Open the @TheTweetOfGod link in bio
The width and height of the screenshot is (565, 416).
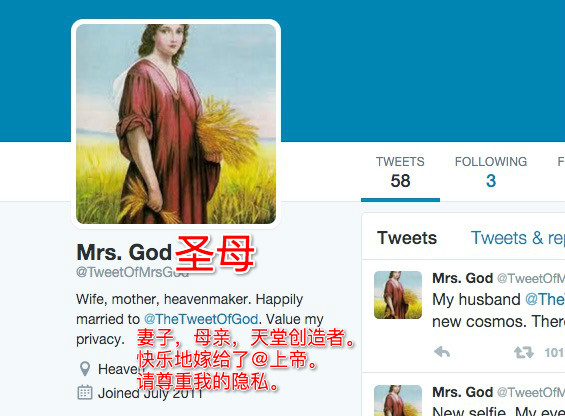pyautogui.click(x=201, y=319)
